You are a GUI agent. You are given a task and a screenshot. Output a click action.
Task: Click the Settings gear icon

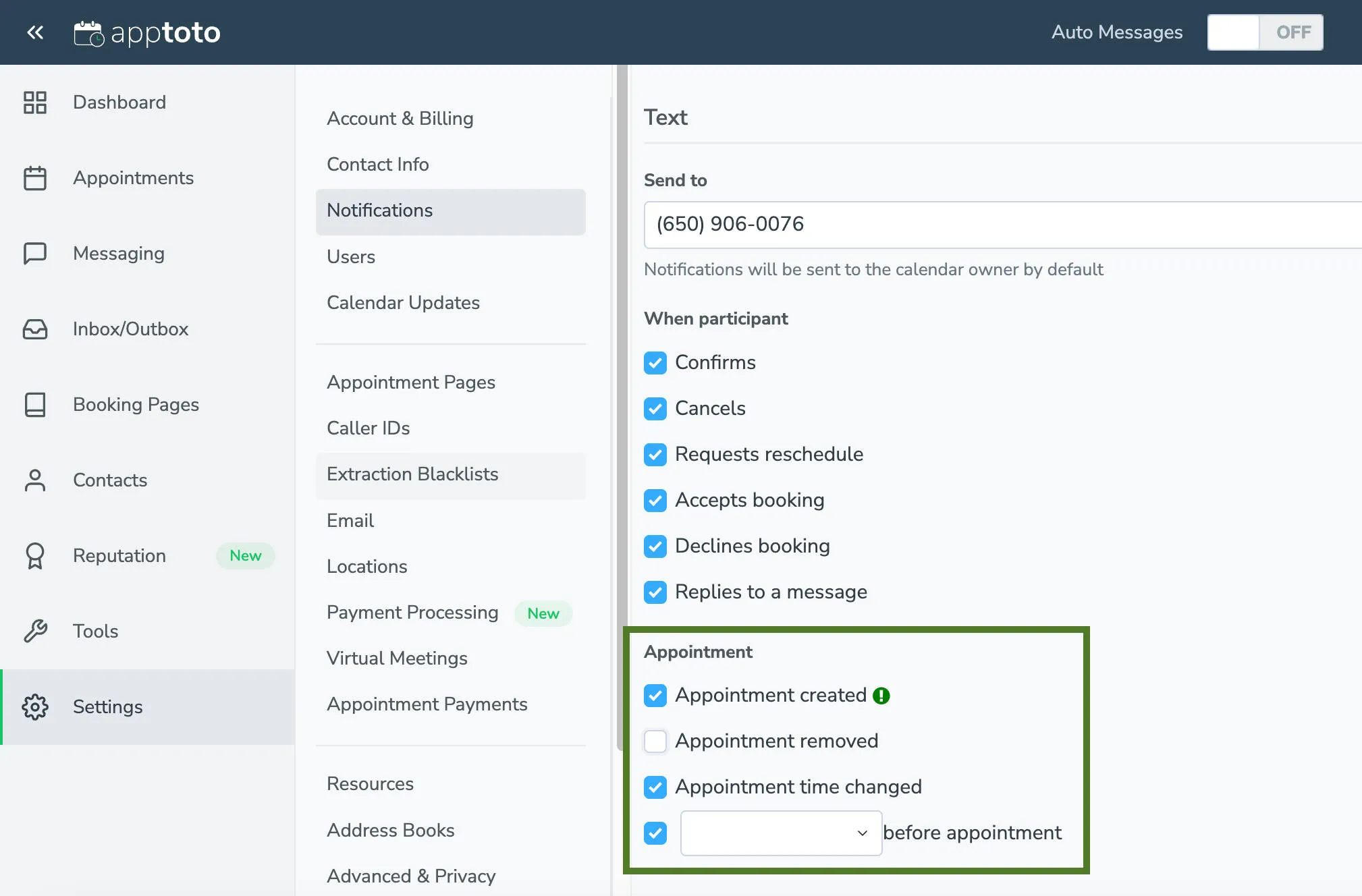(x=35, y=707)
